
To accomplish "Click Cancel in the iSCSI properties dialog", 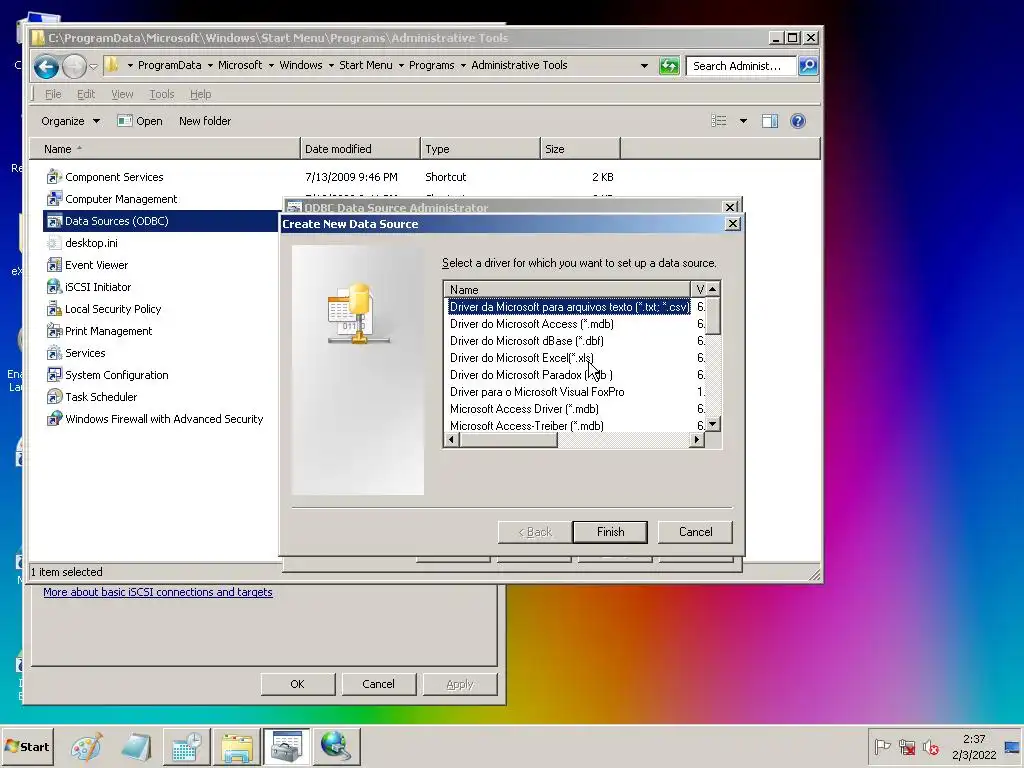I will (378, 684).
